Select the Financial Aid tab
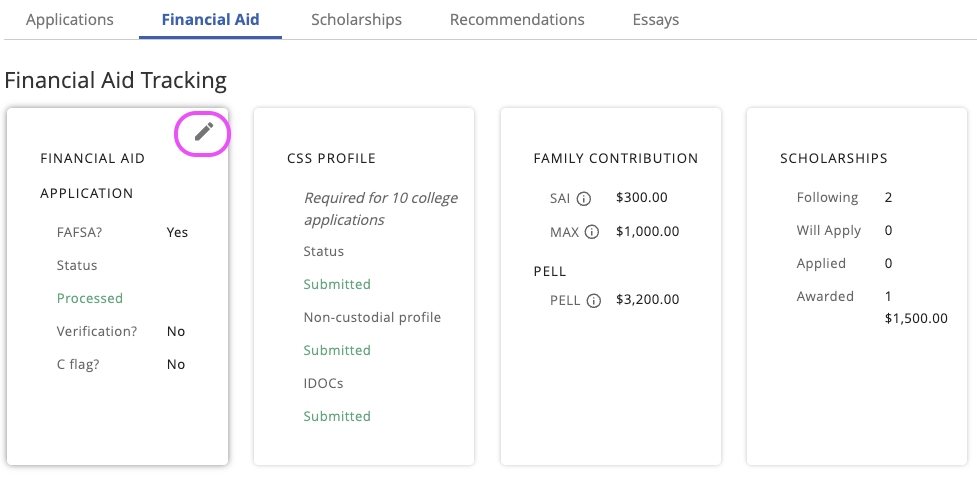 point(210,20)
